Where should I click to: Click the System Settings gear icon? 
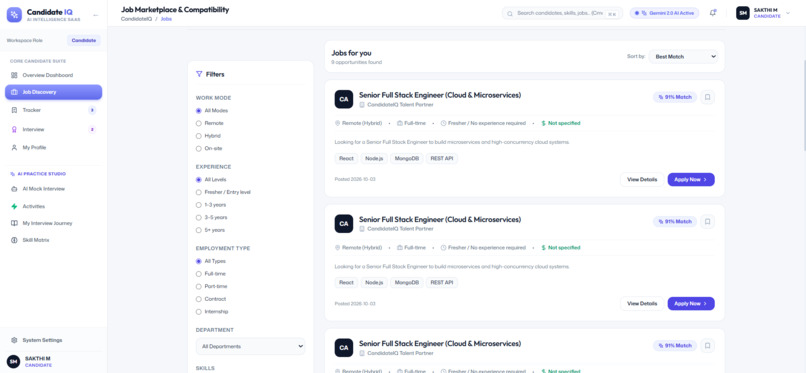(14, 340)
